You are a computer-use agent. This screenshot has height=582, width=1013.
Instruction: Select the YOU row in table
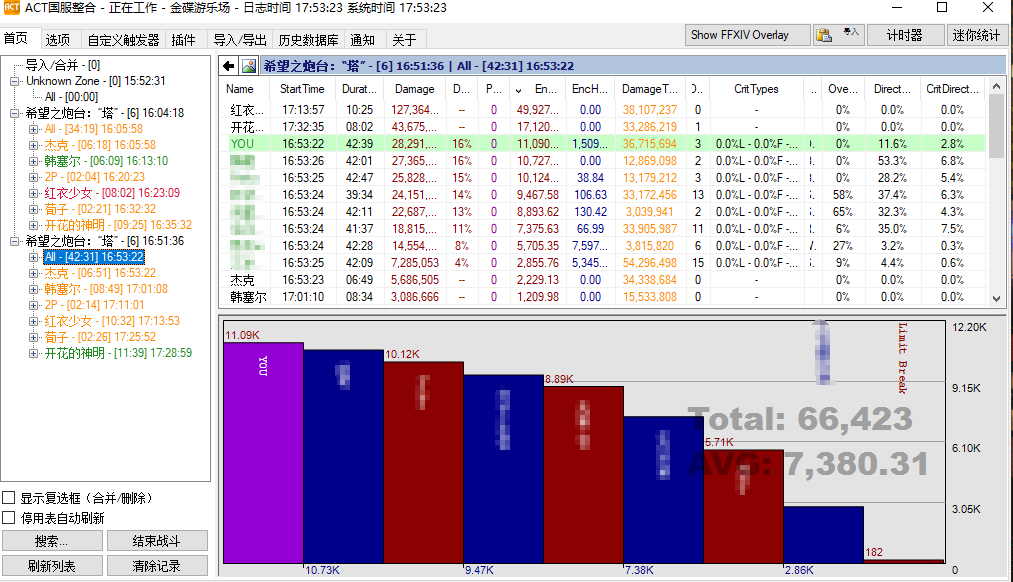click(604, 143)
